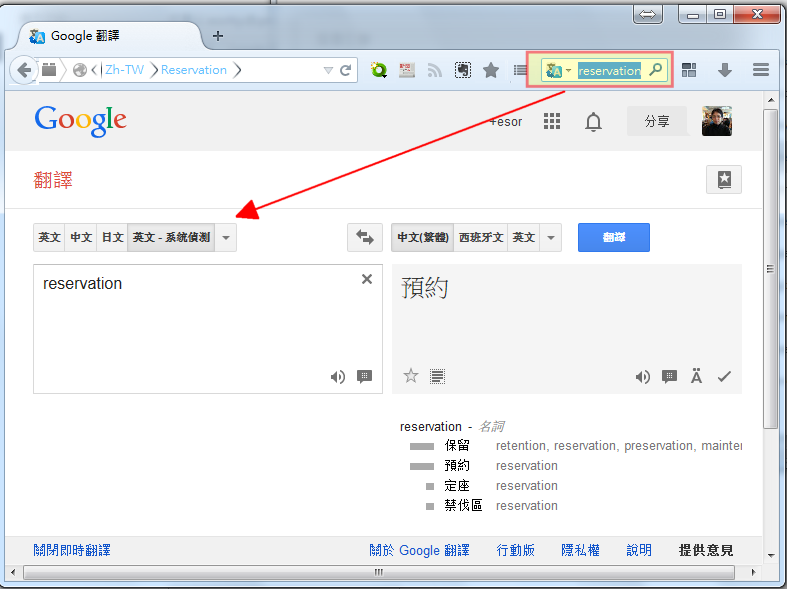
Task: Click the 提供意見 feedback link
Action: pyautogui.click(x=706, y=550)
